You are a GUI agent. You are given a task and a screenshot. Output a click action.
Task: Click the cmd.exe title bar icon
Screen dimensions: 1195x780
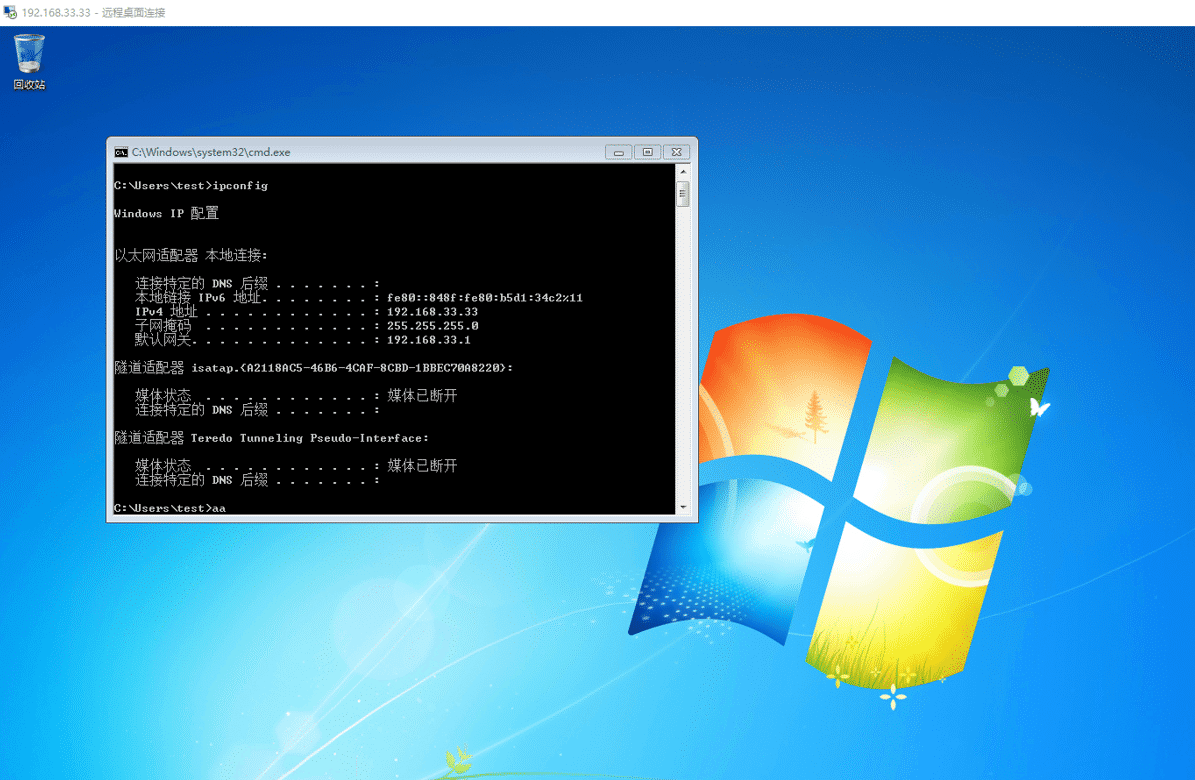tap(120, 152)
